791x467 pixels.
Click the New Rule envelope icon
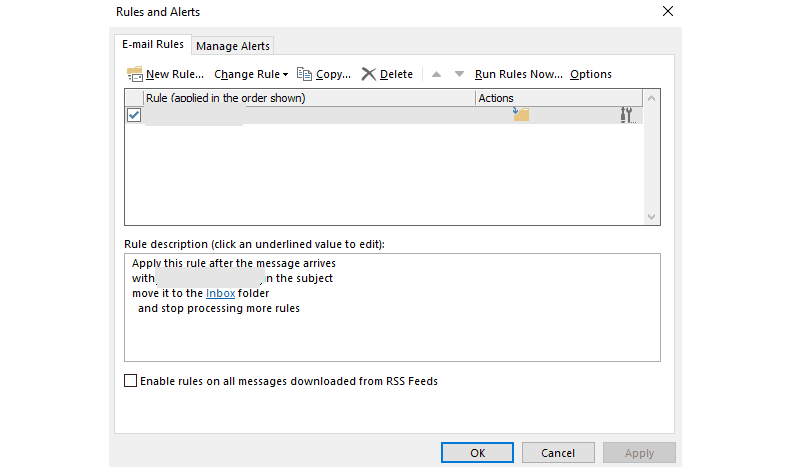(135, 74)
